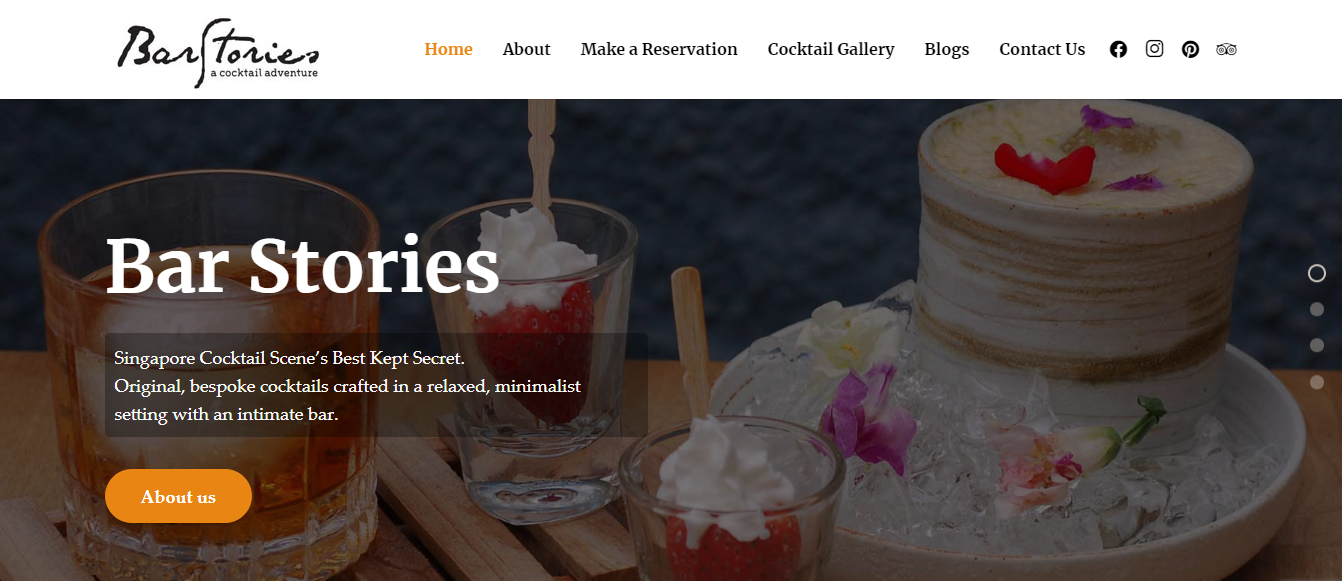Go to the Home menu item
This screenshot has width=1342, height=581.
pyautogui.click(x=448, y=49)
